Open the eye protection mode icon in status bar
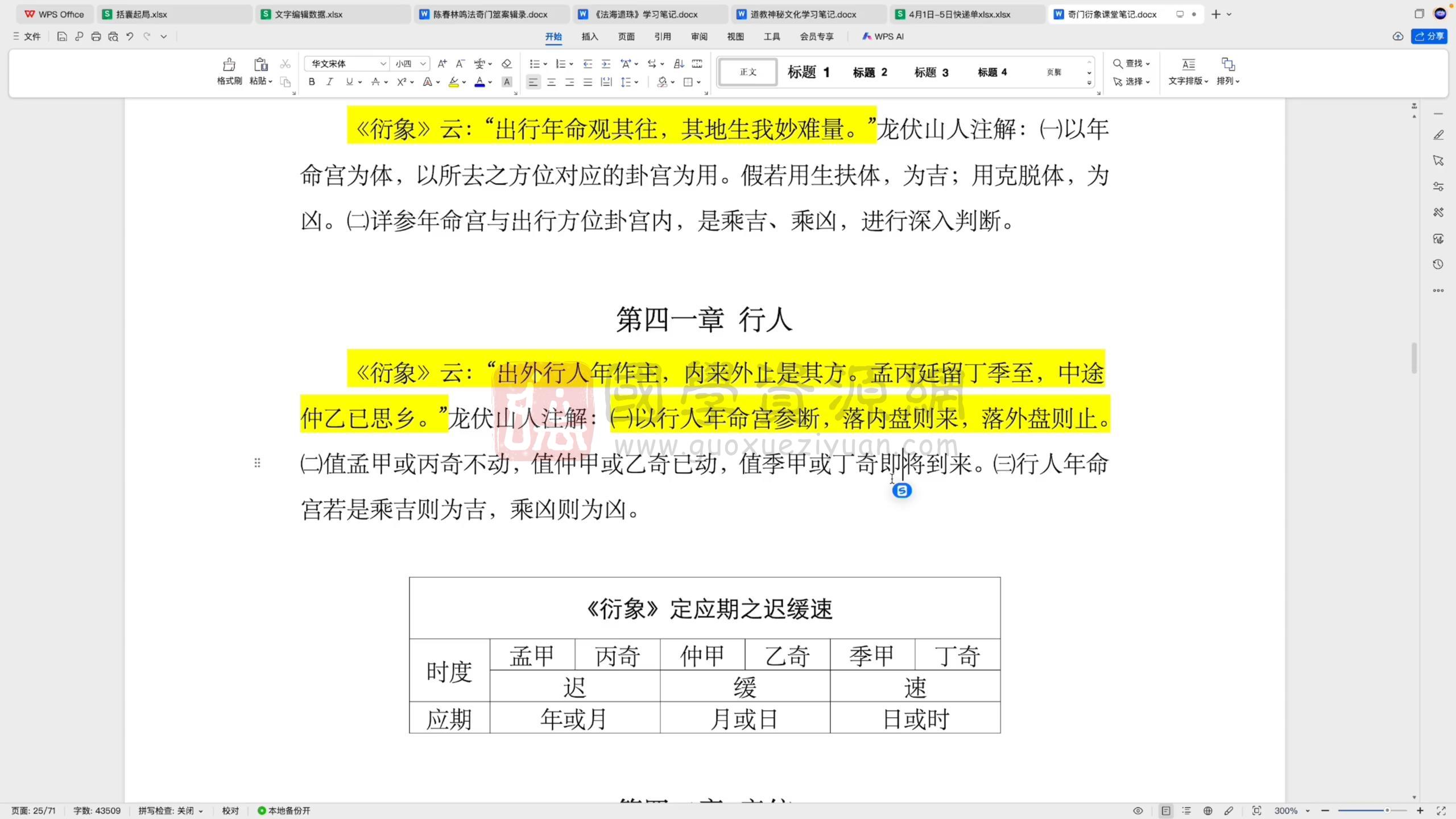 pyautogui.click(x=1137, y=810)
